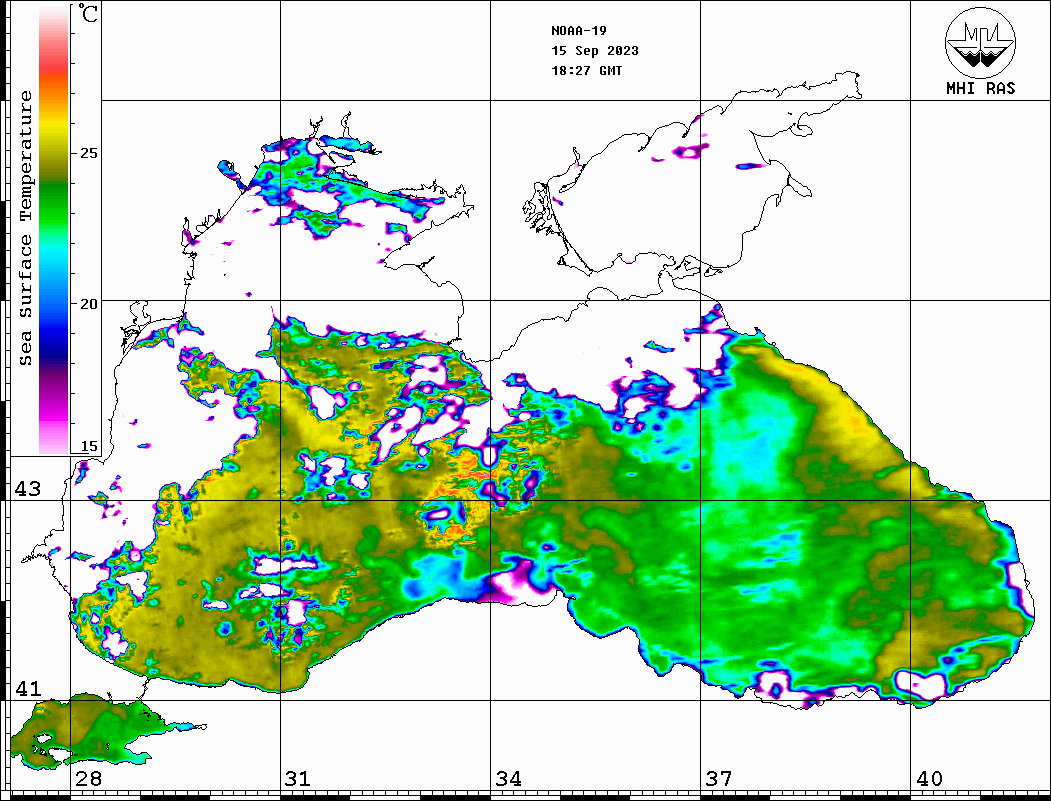
Task: Click the '25' value on the temperature scale
Action: point(88,153)
